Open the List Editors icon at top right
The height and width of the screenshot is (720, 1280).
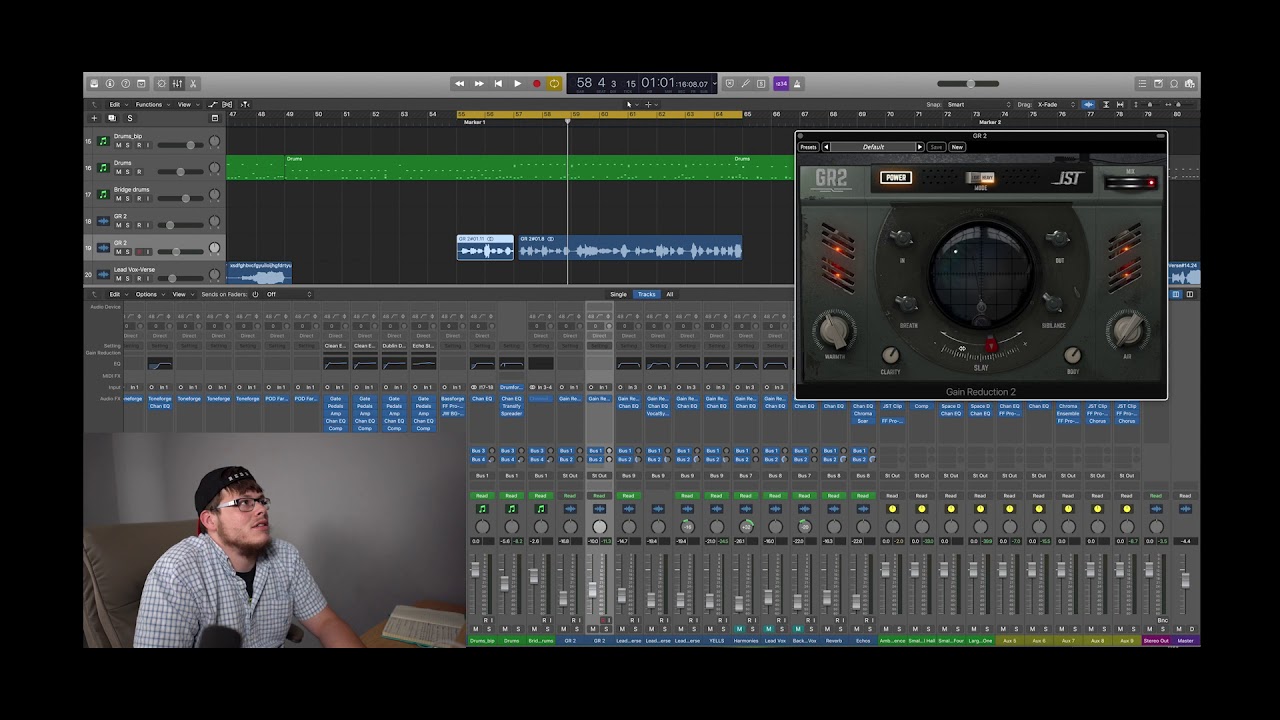[x=1142, y=84]
